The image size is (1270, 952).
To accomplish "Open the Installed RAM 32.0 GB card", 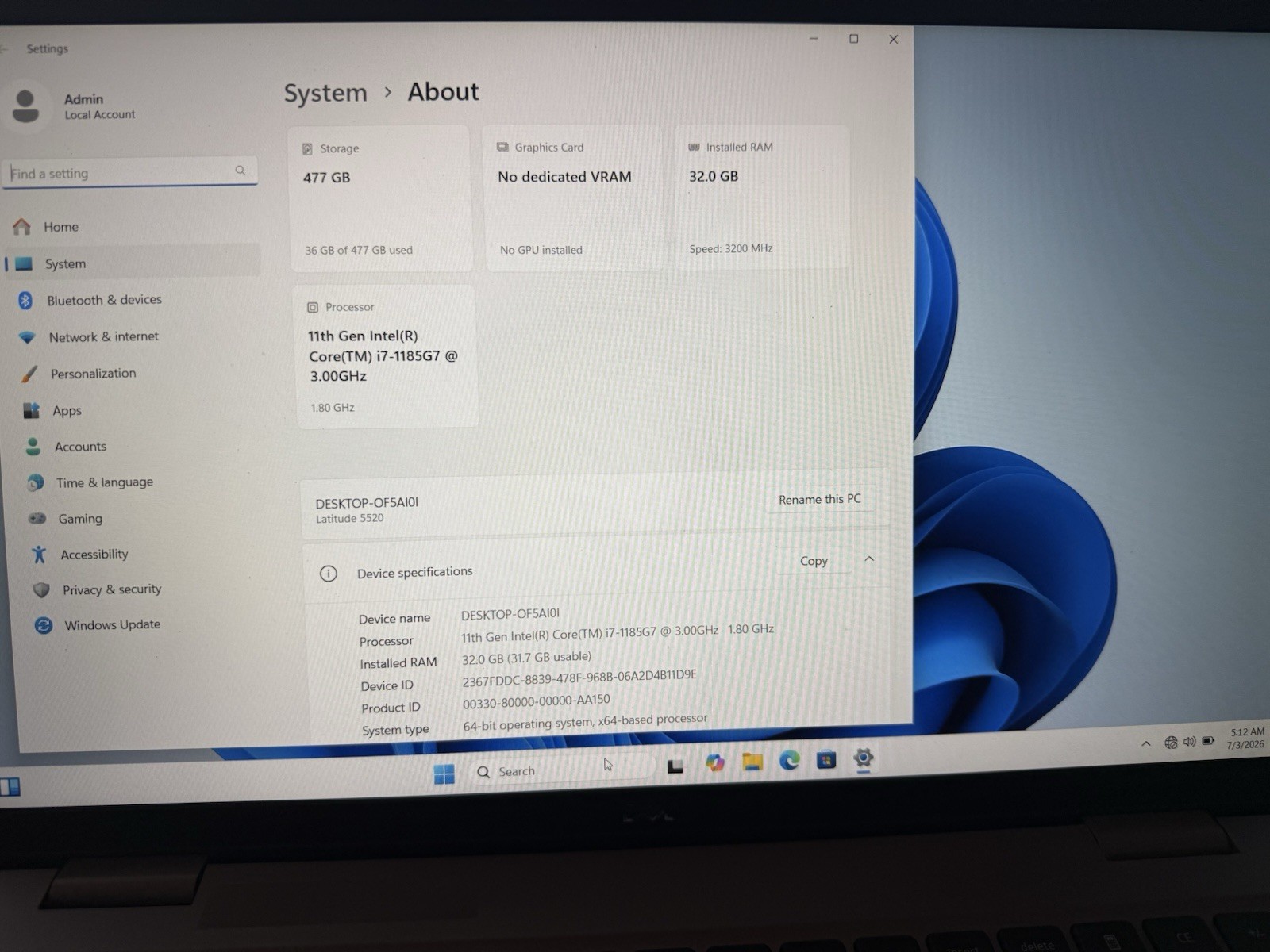I will pos(762,197).
